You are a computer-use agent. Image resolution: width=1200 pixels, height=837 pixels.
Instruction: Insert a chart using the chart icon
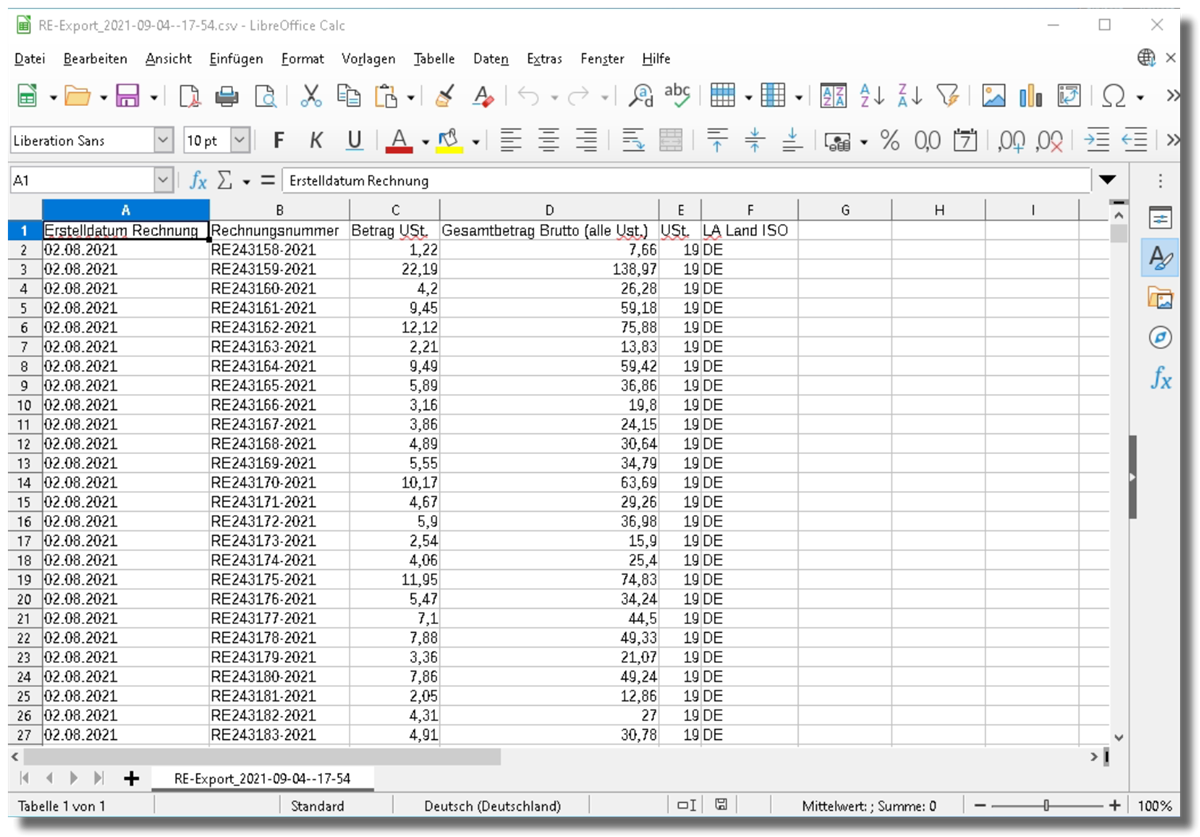[1031, 96]
